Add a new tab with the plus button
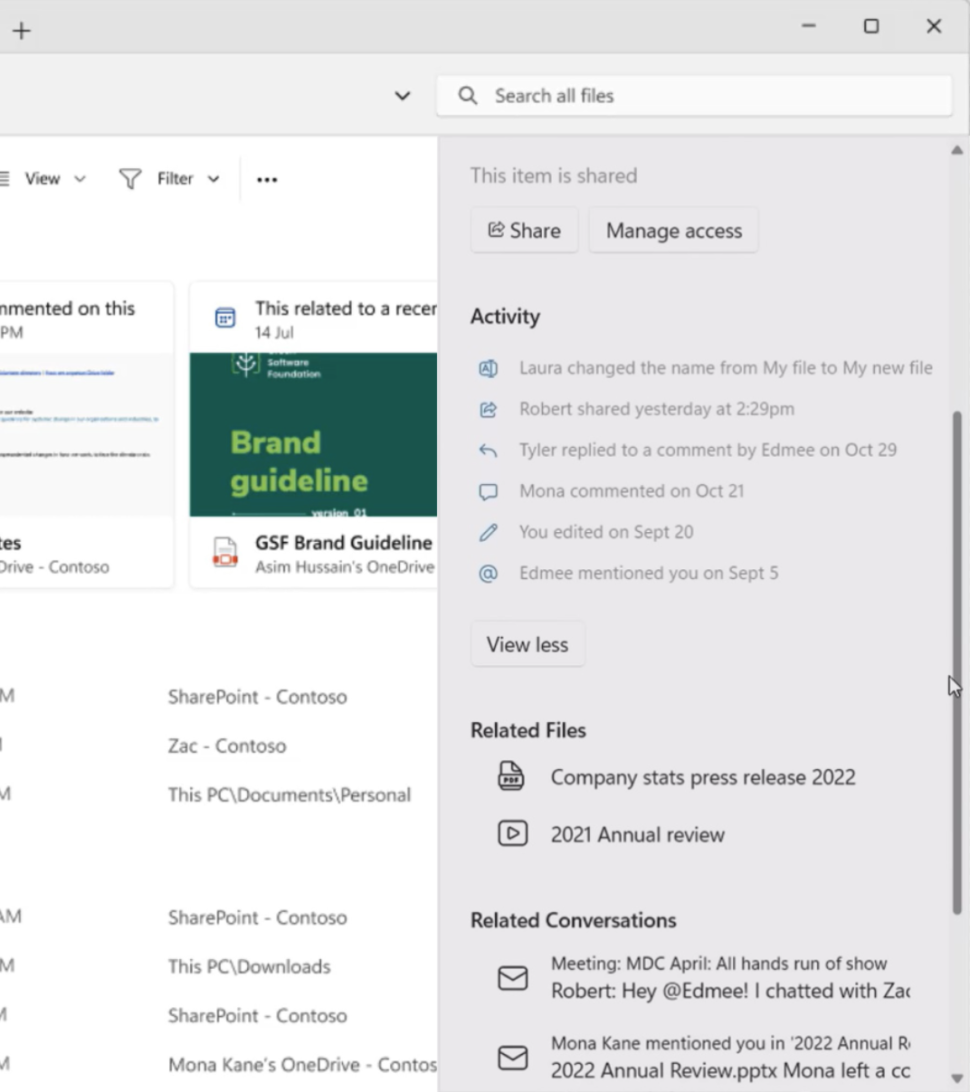This screenshot has height=1092, width=970. coord(21,30)
